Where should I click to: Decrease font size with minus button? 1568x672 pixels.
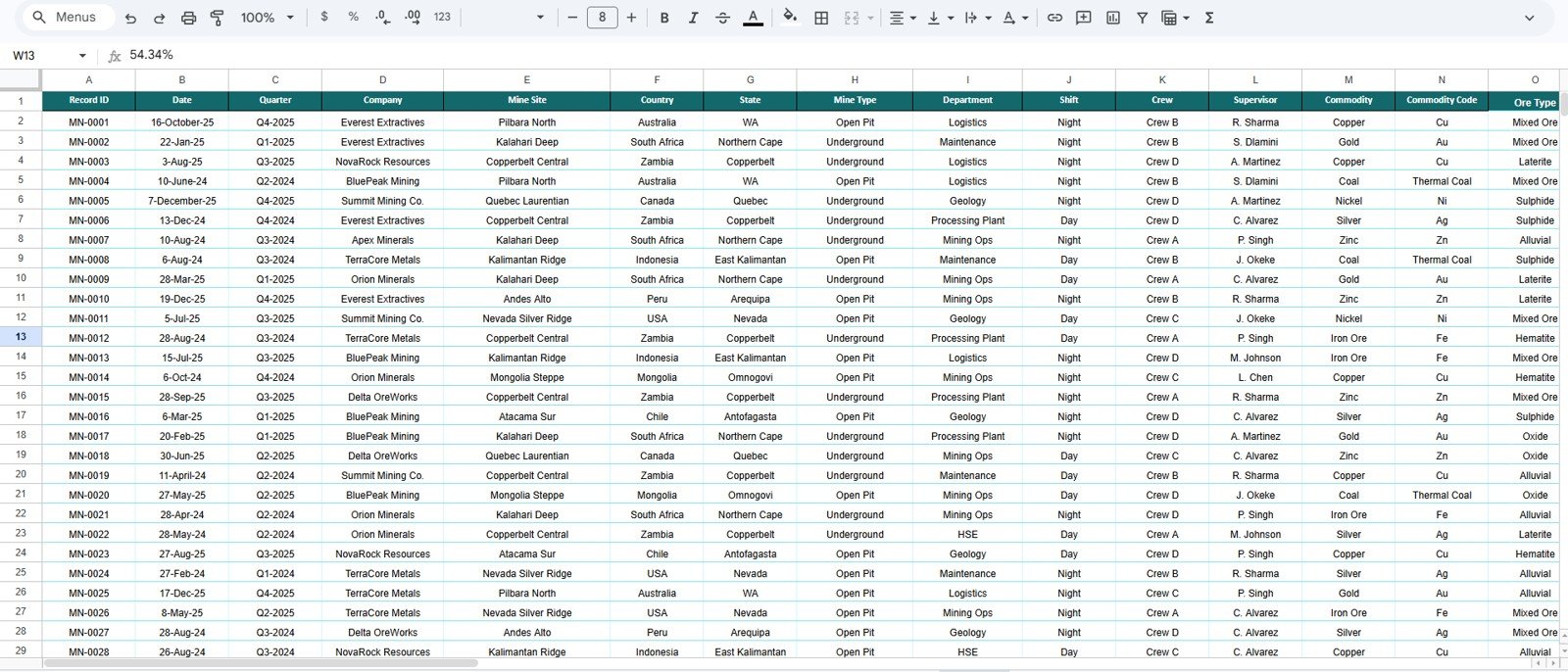coord(572,18)
